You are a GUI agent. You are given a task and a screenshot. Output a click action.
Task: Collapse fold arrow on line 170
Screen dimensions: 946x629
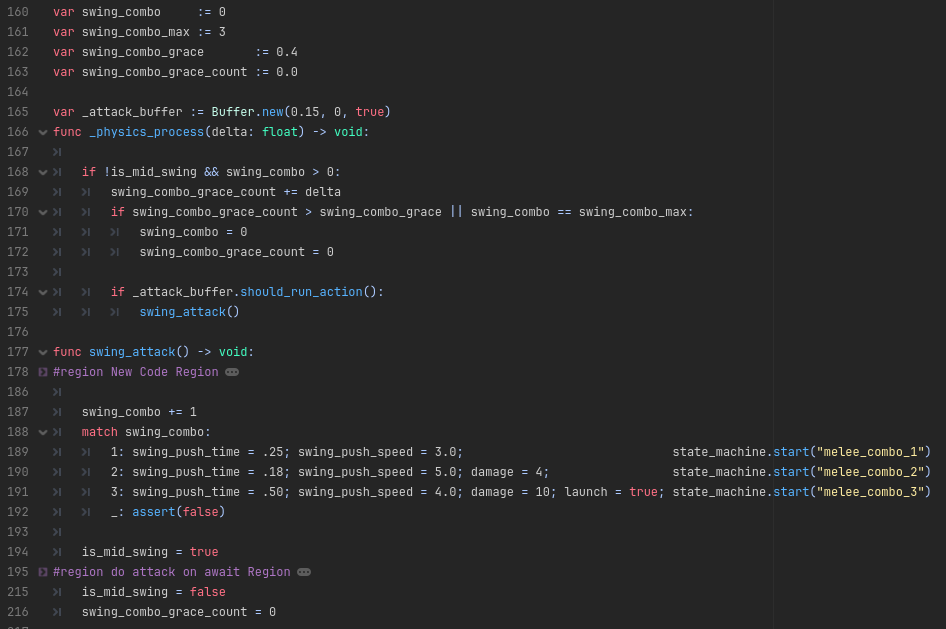[43, 212]
